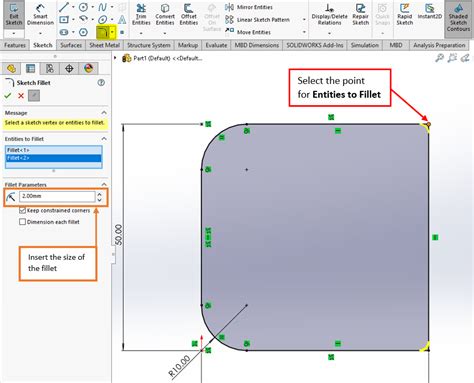Switch to the MBD Dimensions tab
Image resolution: width=474 pixels, height=383 pixels.
(257, 45)
